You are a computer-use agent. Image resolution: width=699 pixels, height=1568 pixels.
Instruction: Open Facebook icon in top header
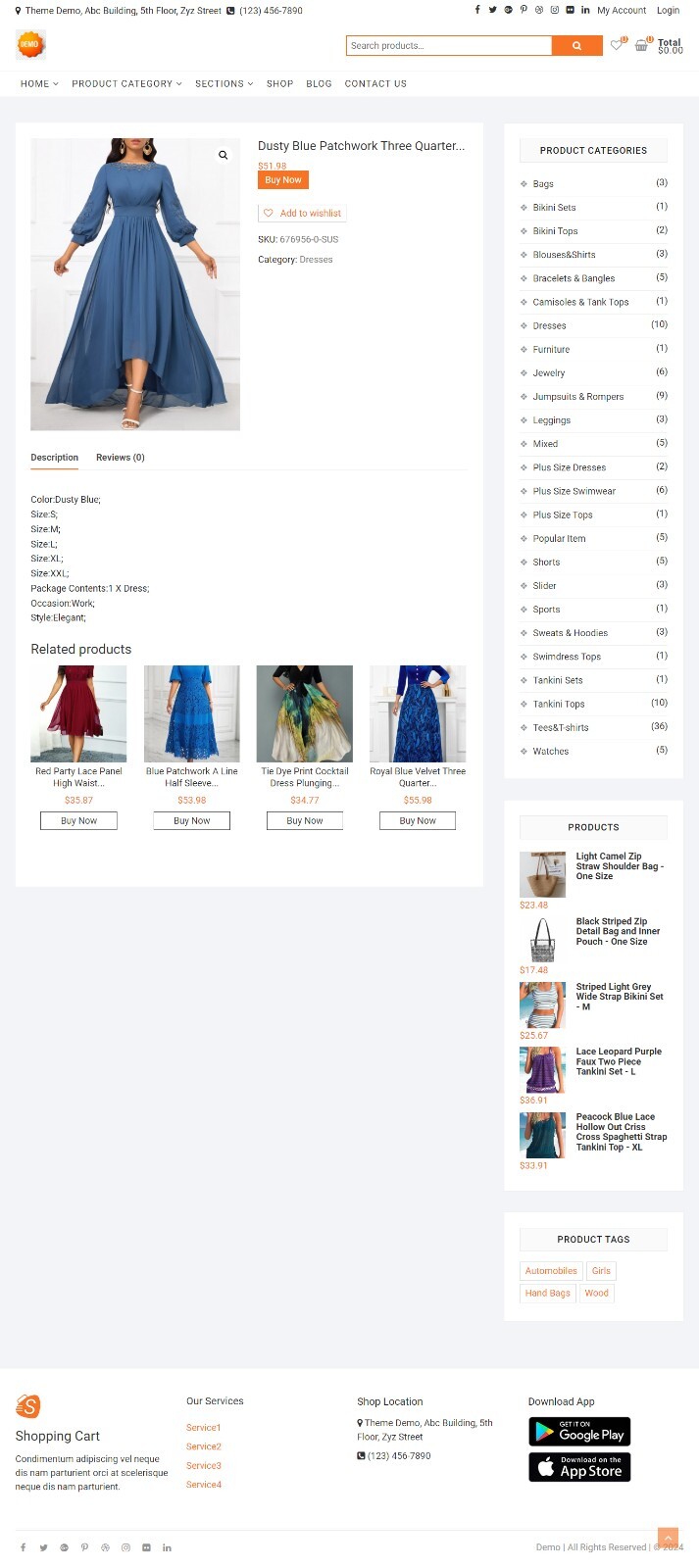[x=477, y=10]
